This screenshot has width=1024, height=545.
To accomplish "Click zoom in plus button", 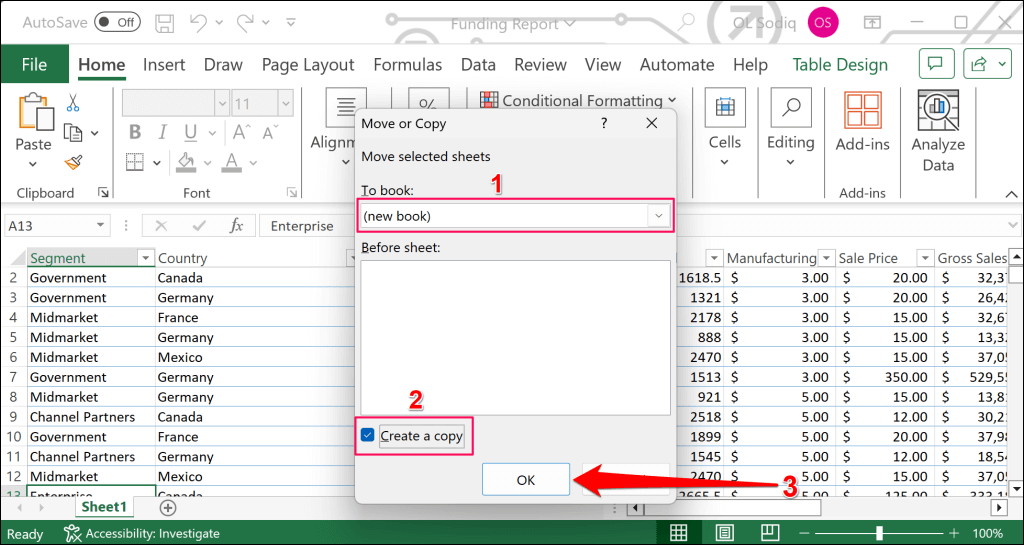I will 955,533.
